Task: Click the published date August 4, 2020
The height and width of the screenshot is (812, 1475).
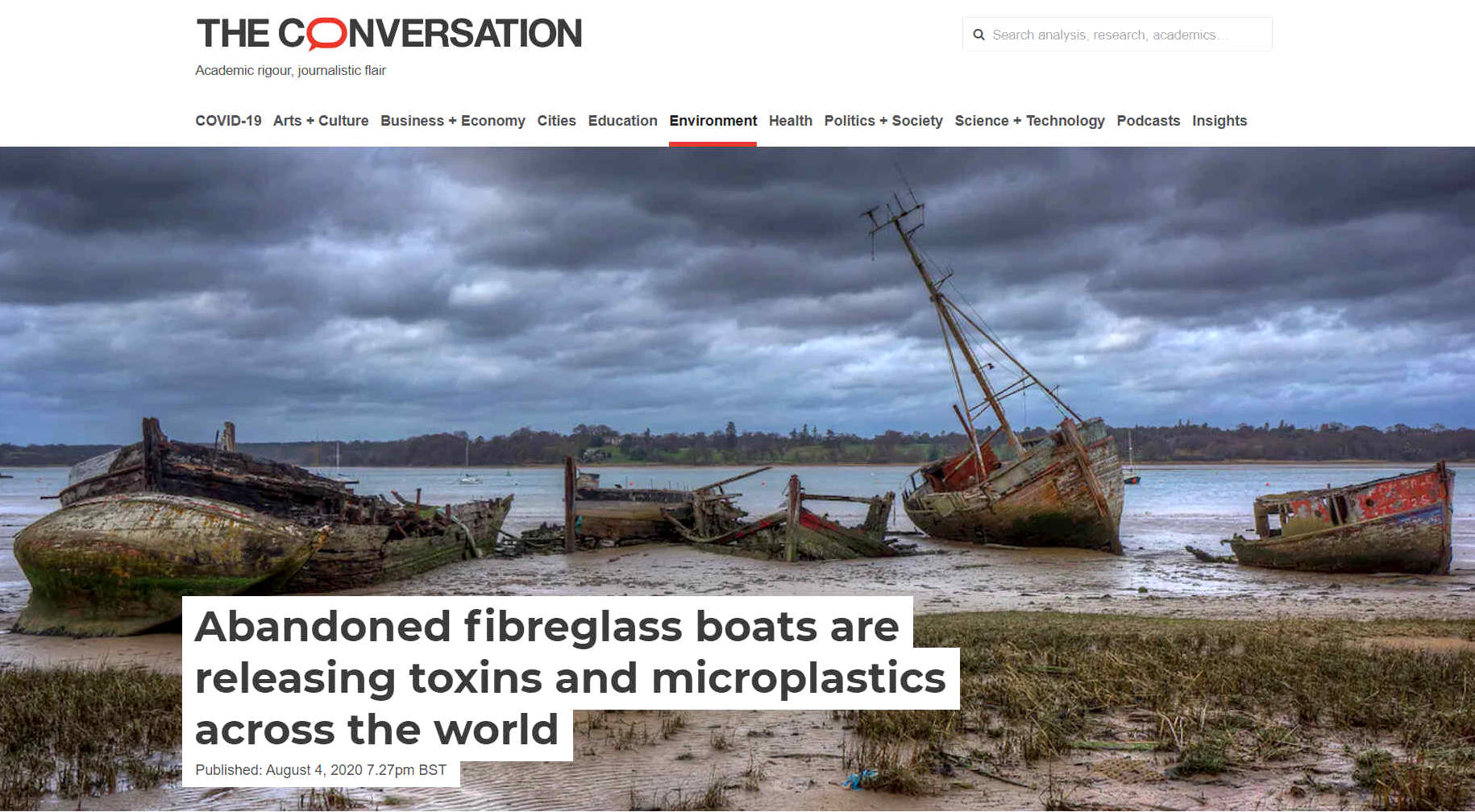Action: pos(314,770)
